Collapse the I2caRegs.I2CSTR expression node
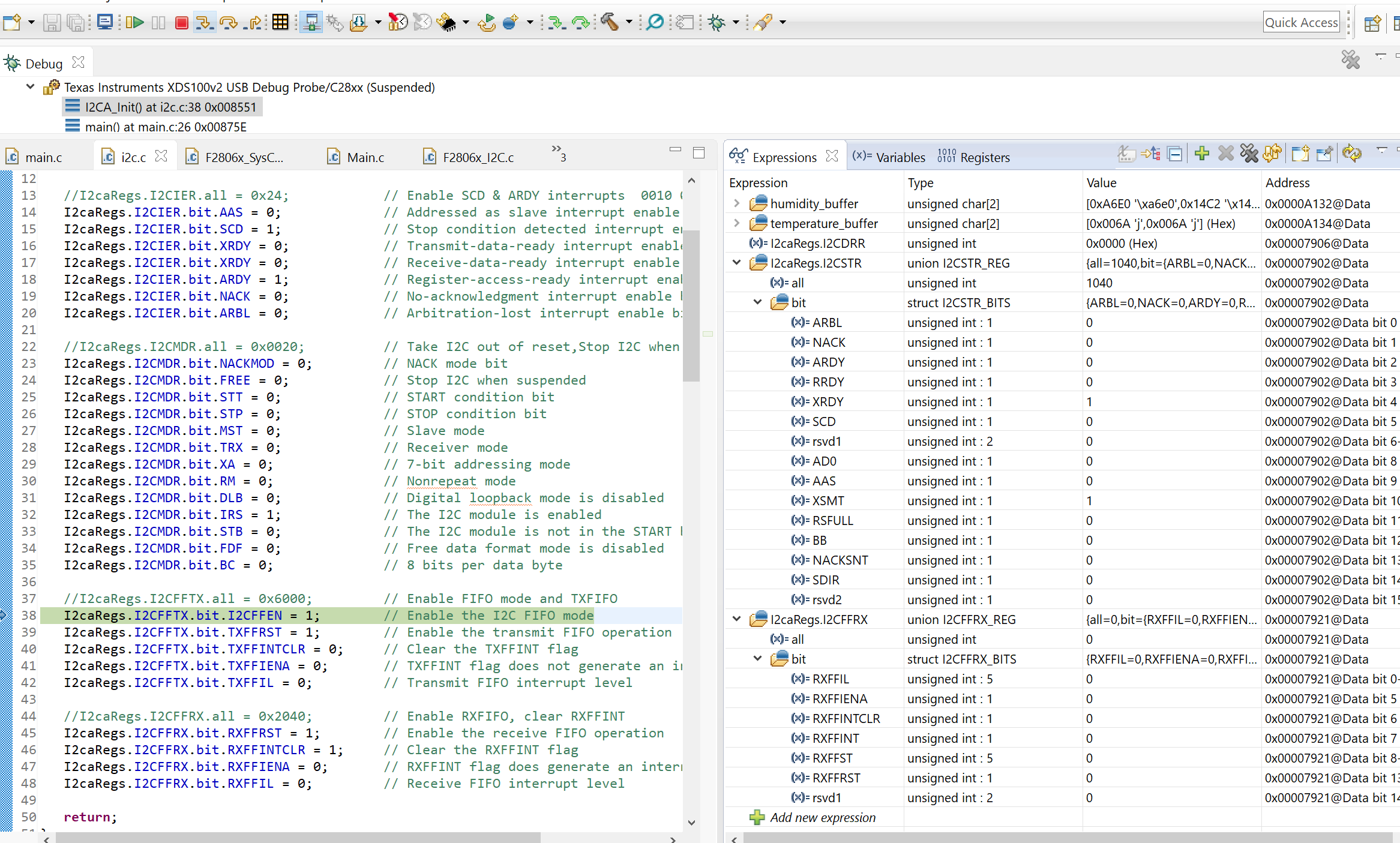Viewport: 1400px width, 843px height. [736, 263]
